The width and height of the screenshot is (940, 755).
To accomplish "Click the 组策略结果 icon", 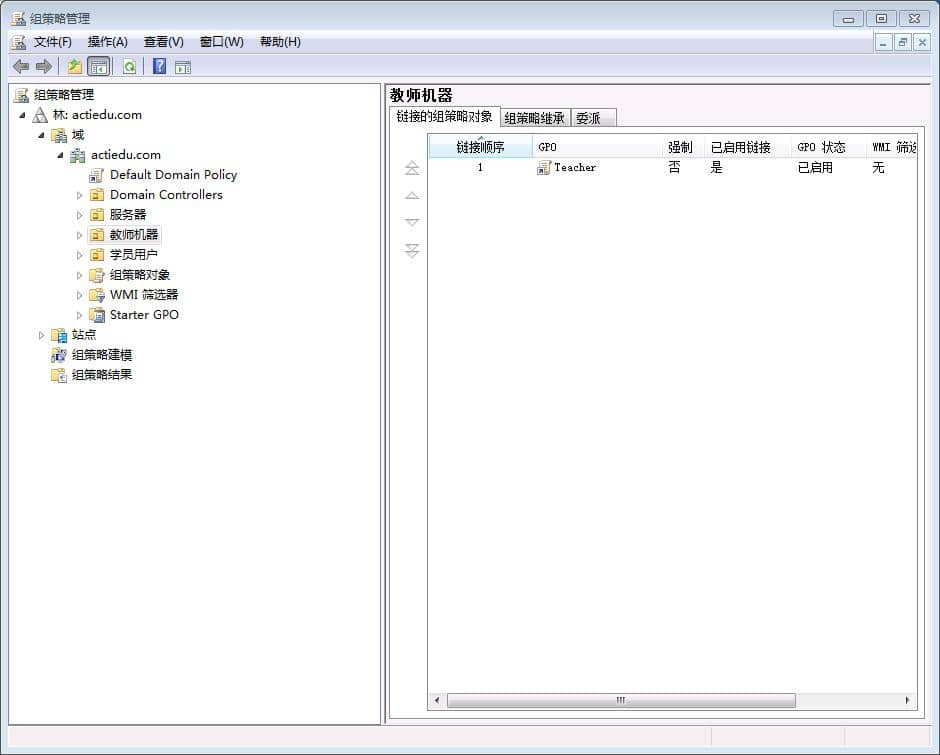I will tap(59, 375).
